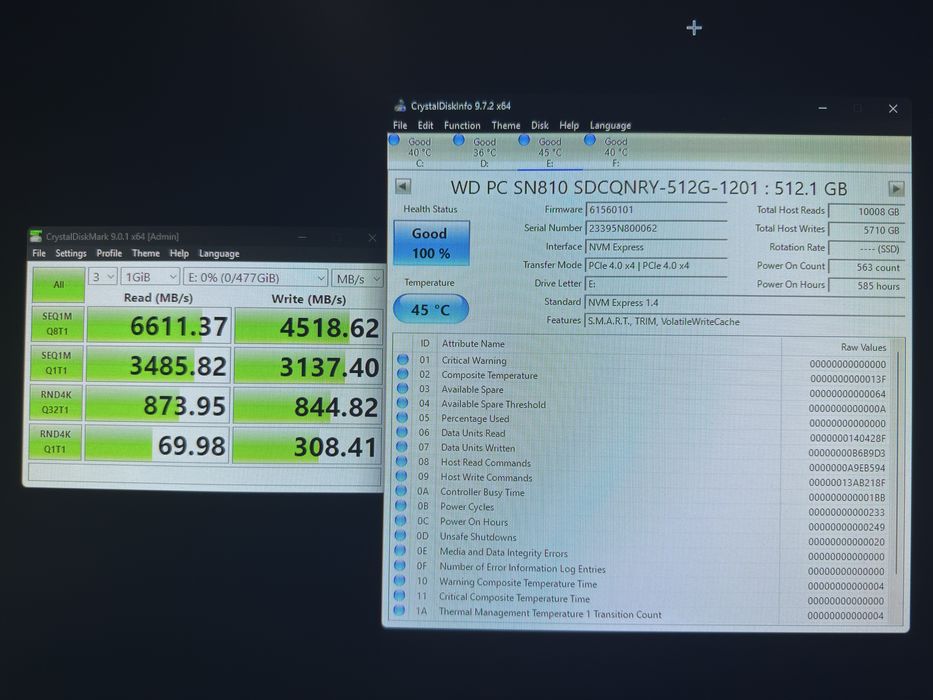933x700 pixels.
Task: Click CrystalDiskMark title bar app icon
Action: [x=36, y=236]
